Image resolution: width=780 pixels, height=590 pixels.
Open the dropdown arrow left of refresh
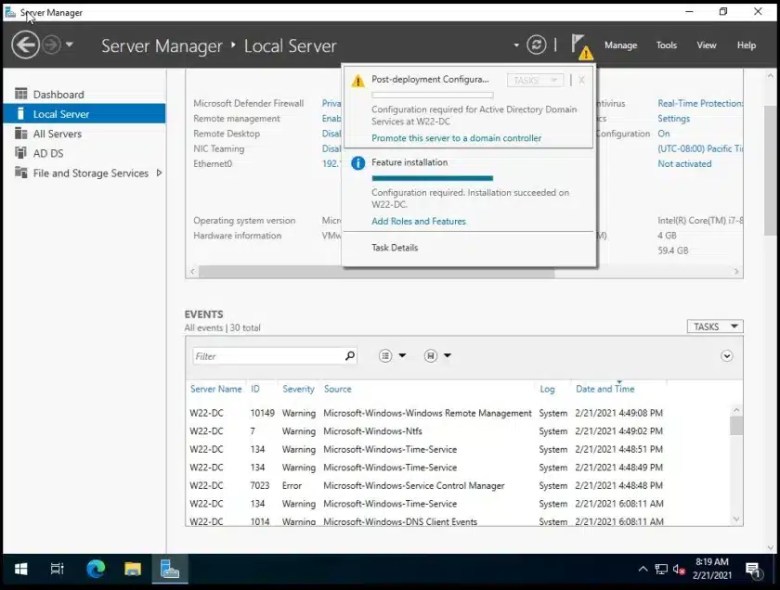click(x=516, y=45)
